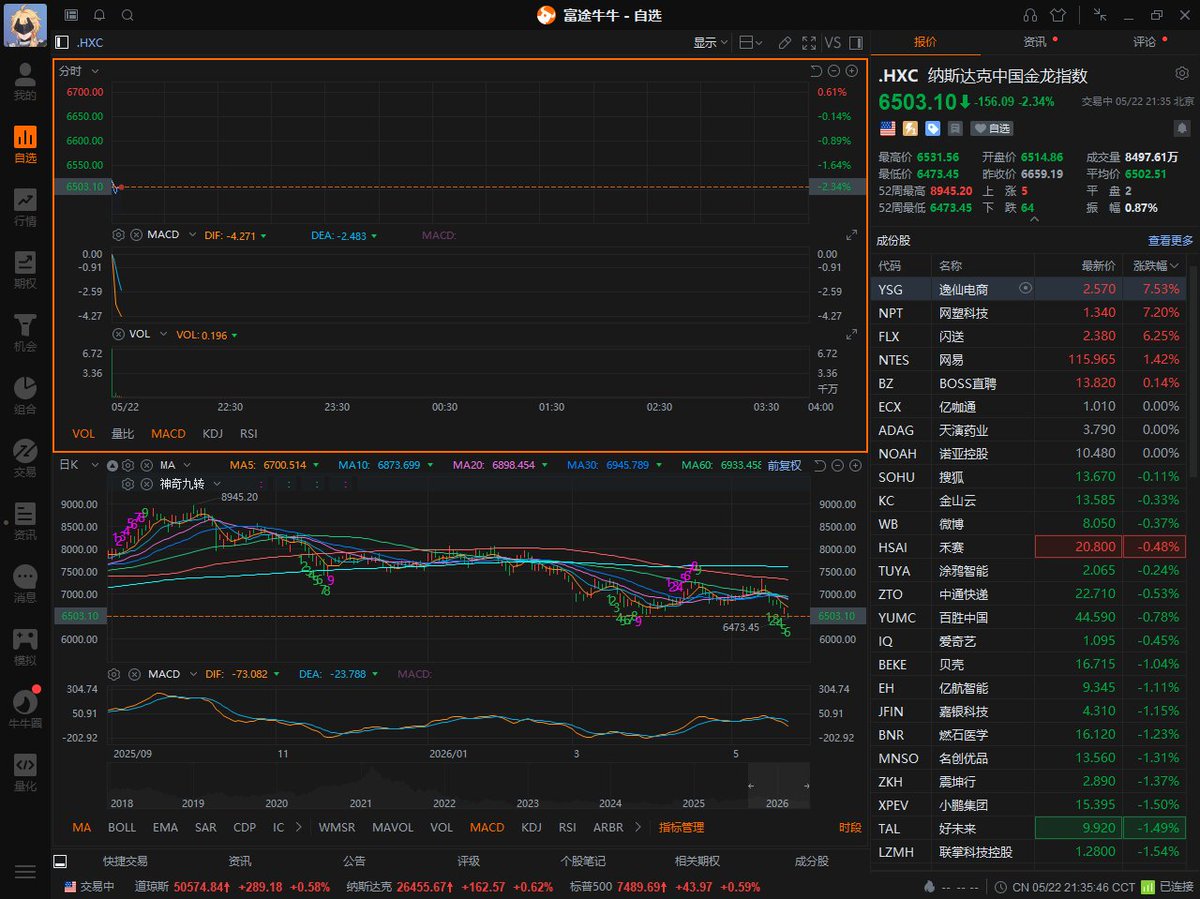Open the 行情 market sidebar icon
Screen dimensions: 1200x899
tap(25, 207)
